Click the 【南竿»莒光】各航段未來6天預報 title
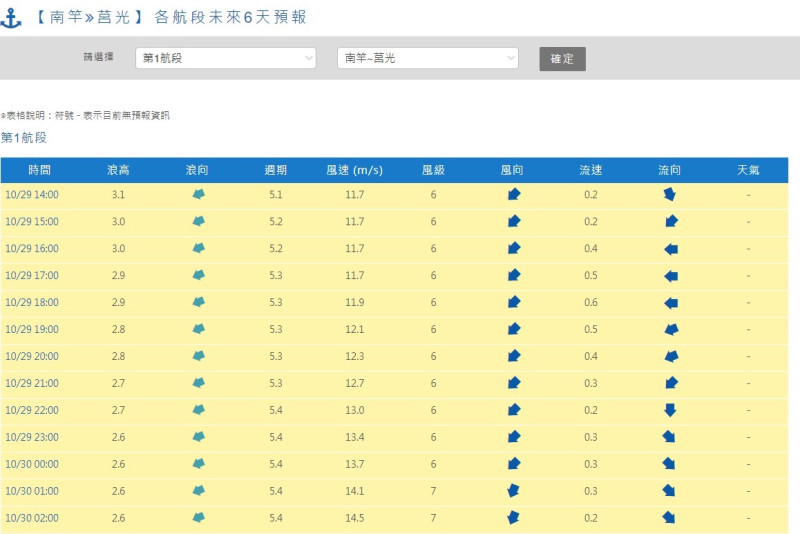800x534 pixels. tap(170, 17)
